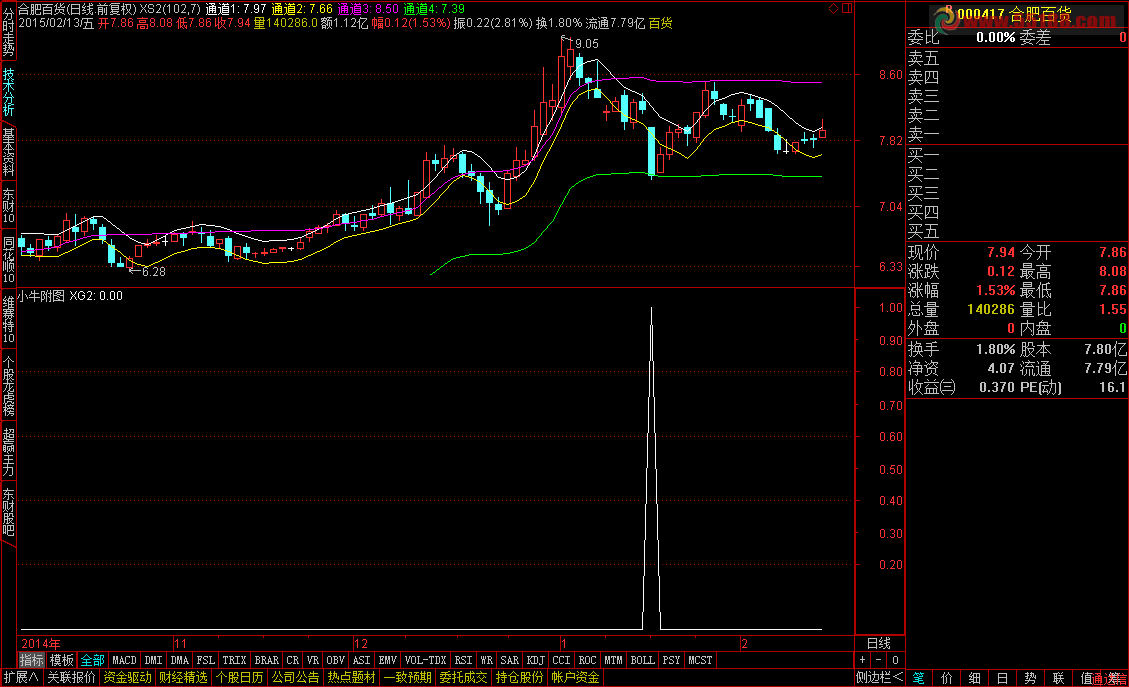Open the 个股日历 tab
Screen dimensions: 1129x687
pos(240,678)
